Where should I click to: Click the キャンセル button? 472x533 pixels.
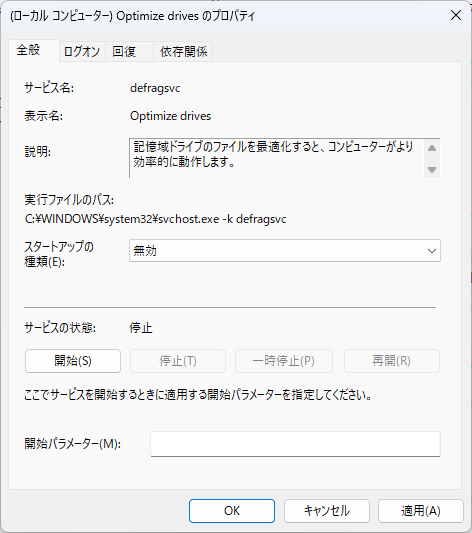[327, 511]
